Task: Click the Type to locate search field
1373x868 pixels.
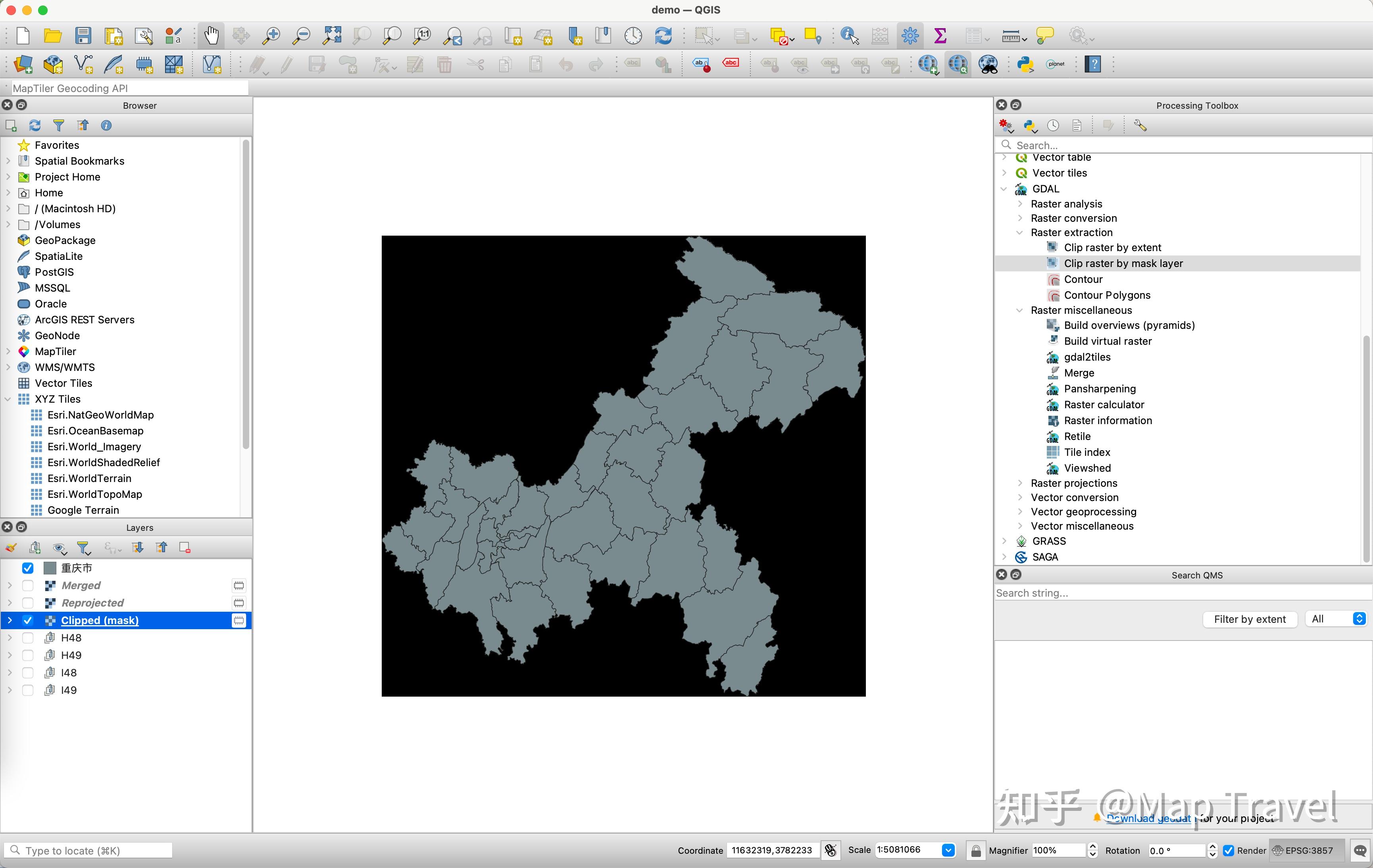Action: [88, 850]
